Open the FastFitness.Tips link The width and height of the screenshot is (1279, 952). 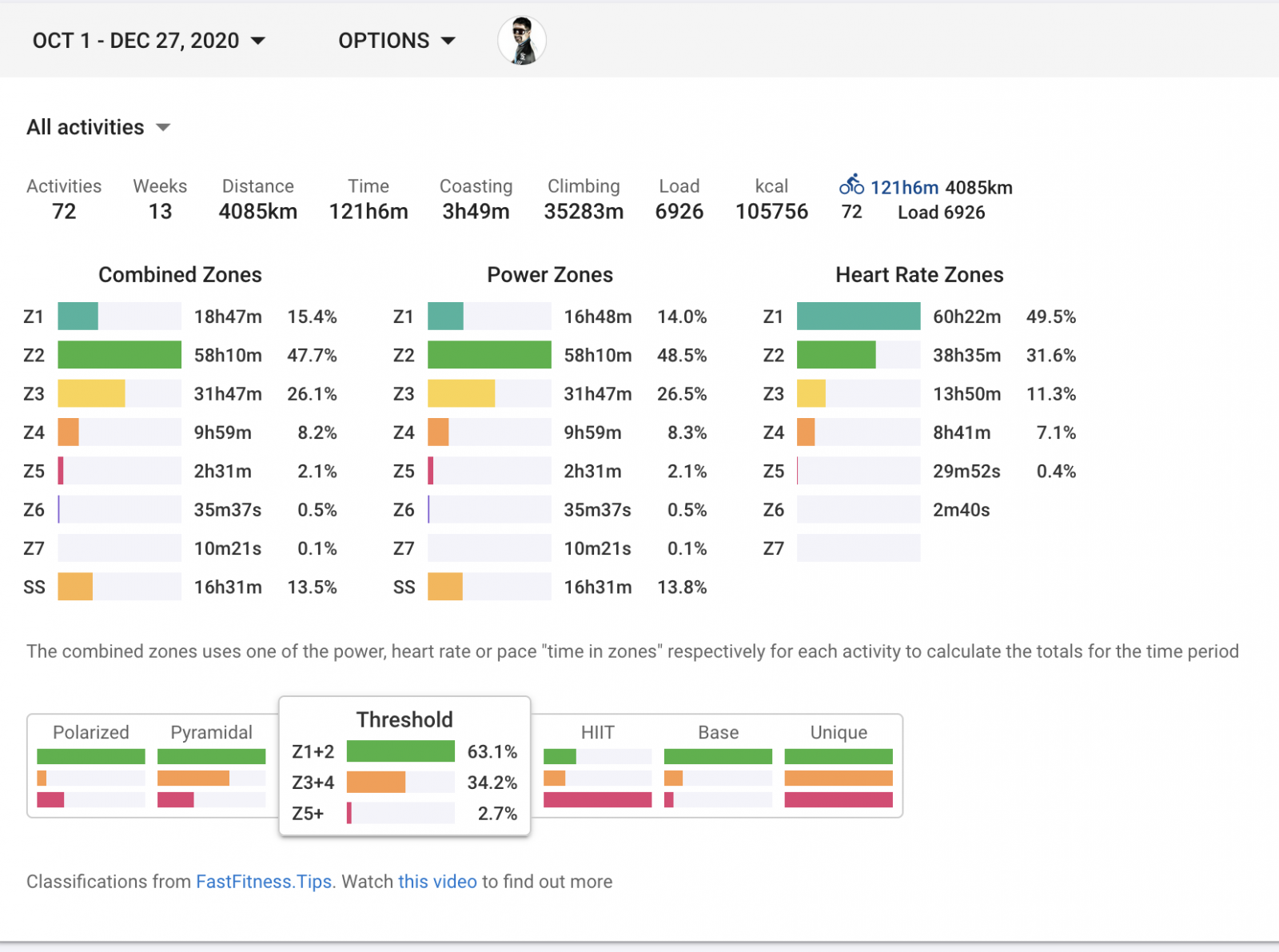[264, 882]
